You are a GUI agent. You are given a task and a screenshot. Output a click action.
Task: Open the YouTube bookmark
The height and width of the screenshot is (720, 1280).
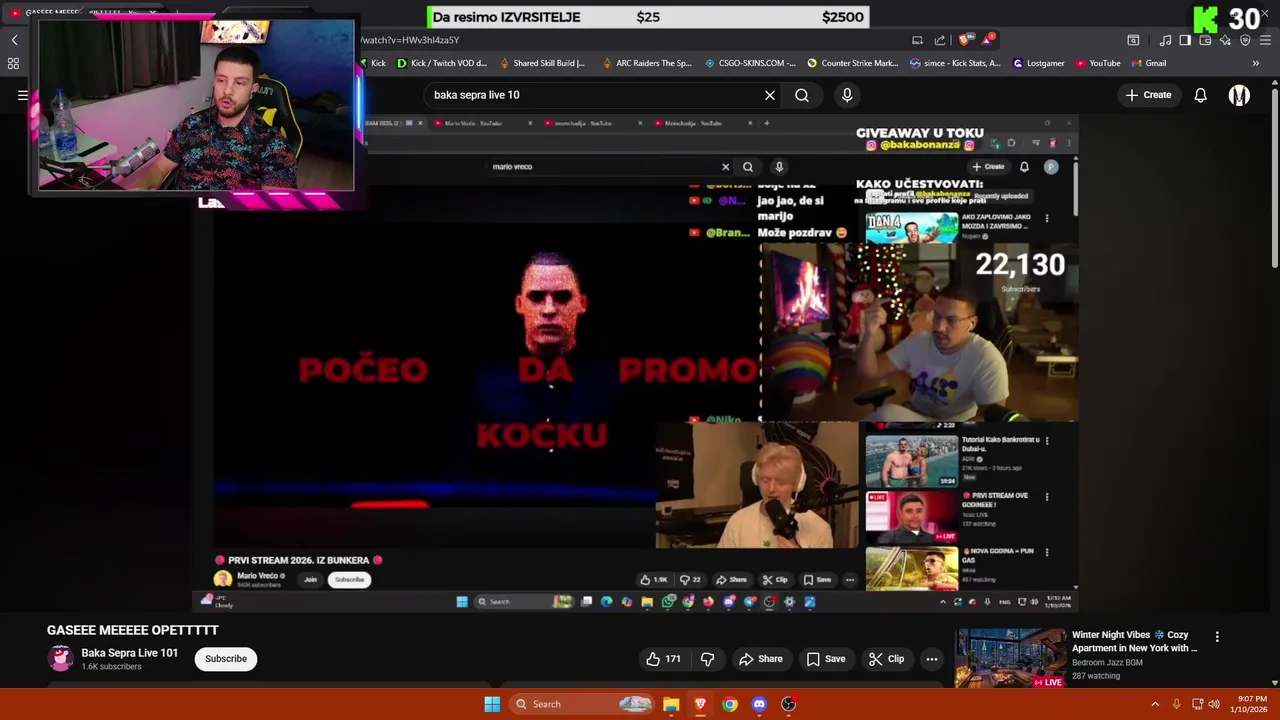1098,63
